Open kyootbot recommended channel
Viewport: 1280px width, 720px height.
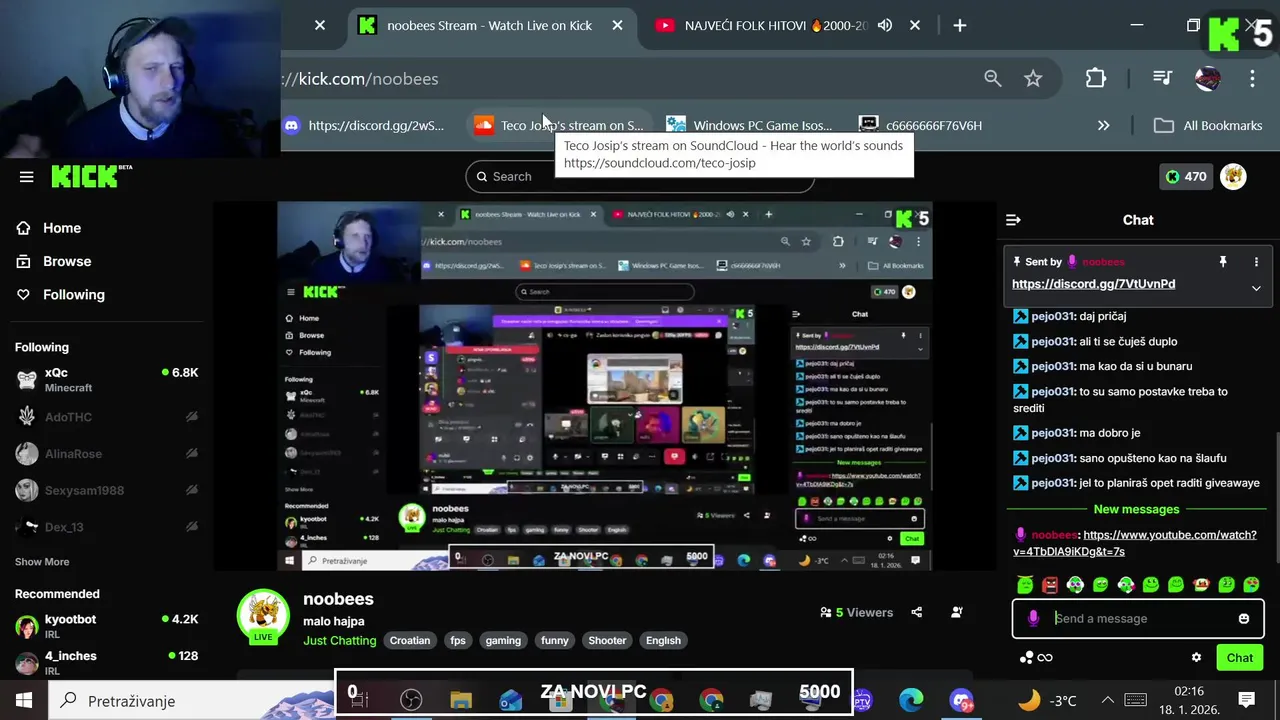point(107,627)
